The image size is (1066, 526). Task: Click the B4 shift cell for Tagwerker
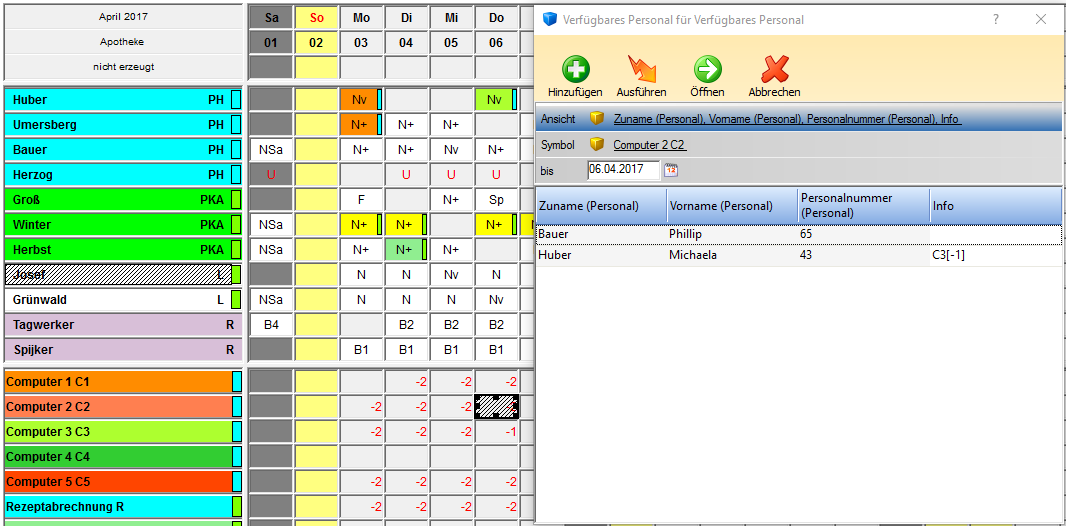[x=270, y=325]
